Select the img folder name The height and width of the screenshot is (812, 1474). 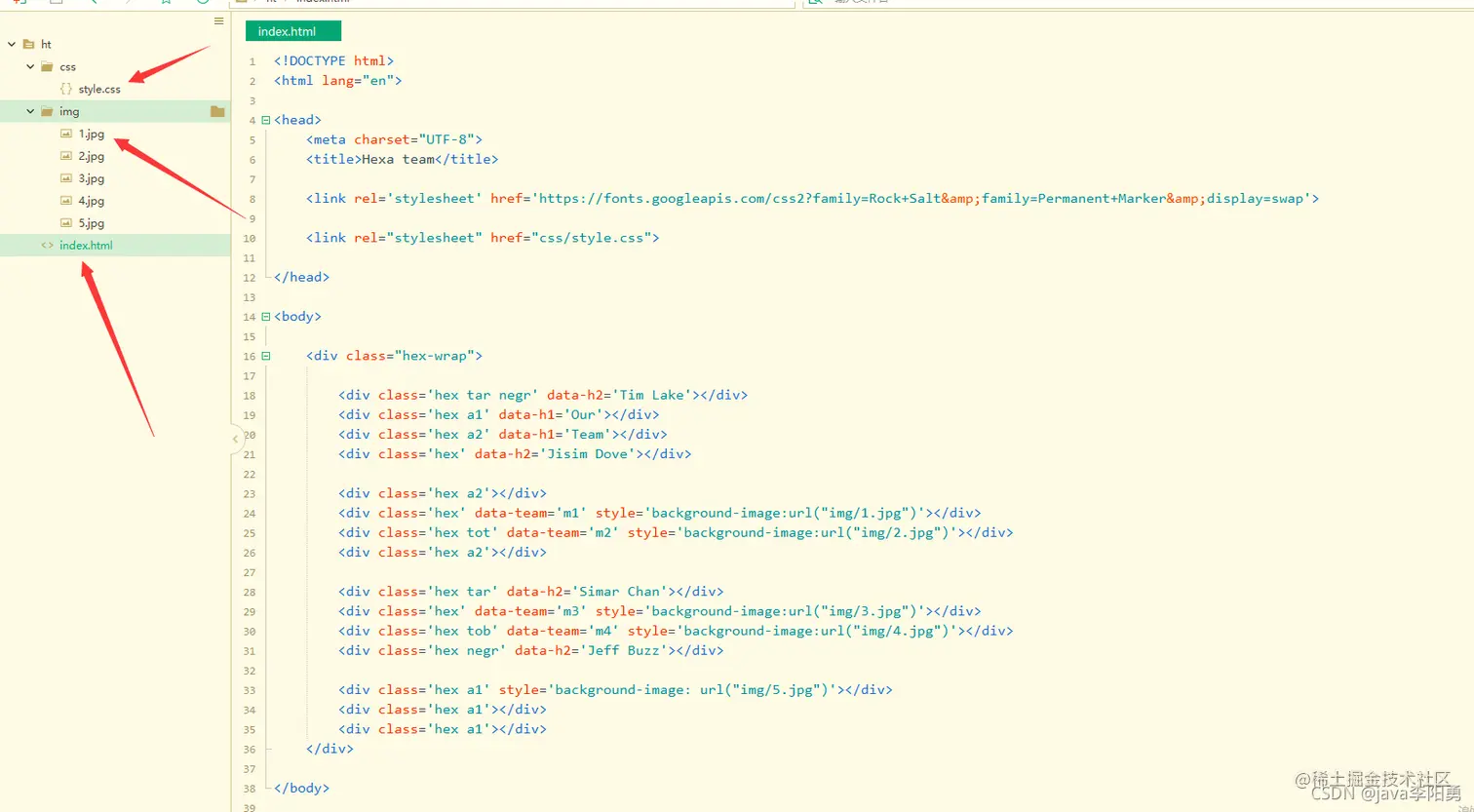click(x=69, y=111)
